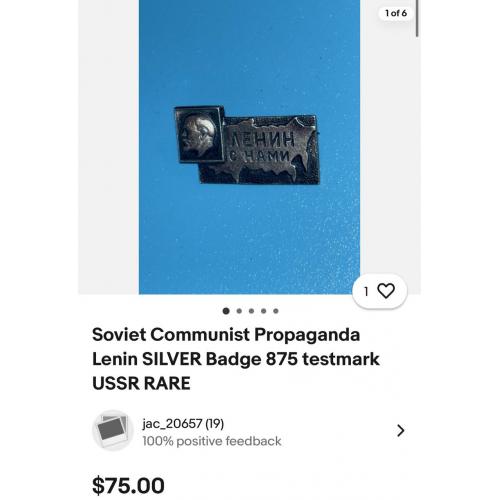Click the watcher count number beside heart
This screenshot has height=500, width=500.
(366, 292)
